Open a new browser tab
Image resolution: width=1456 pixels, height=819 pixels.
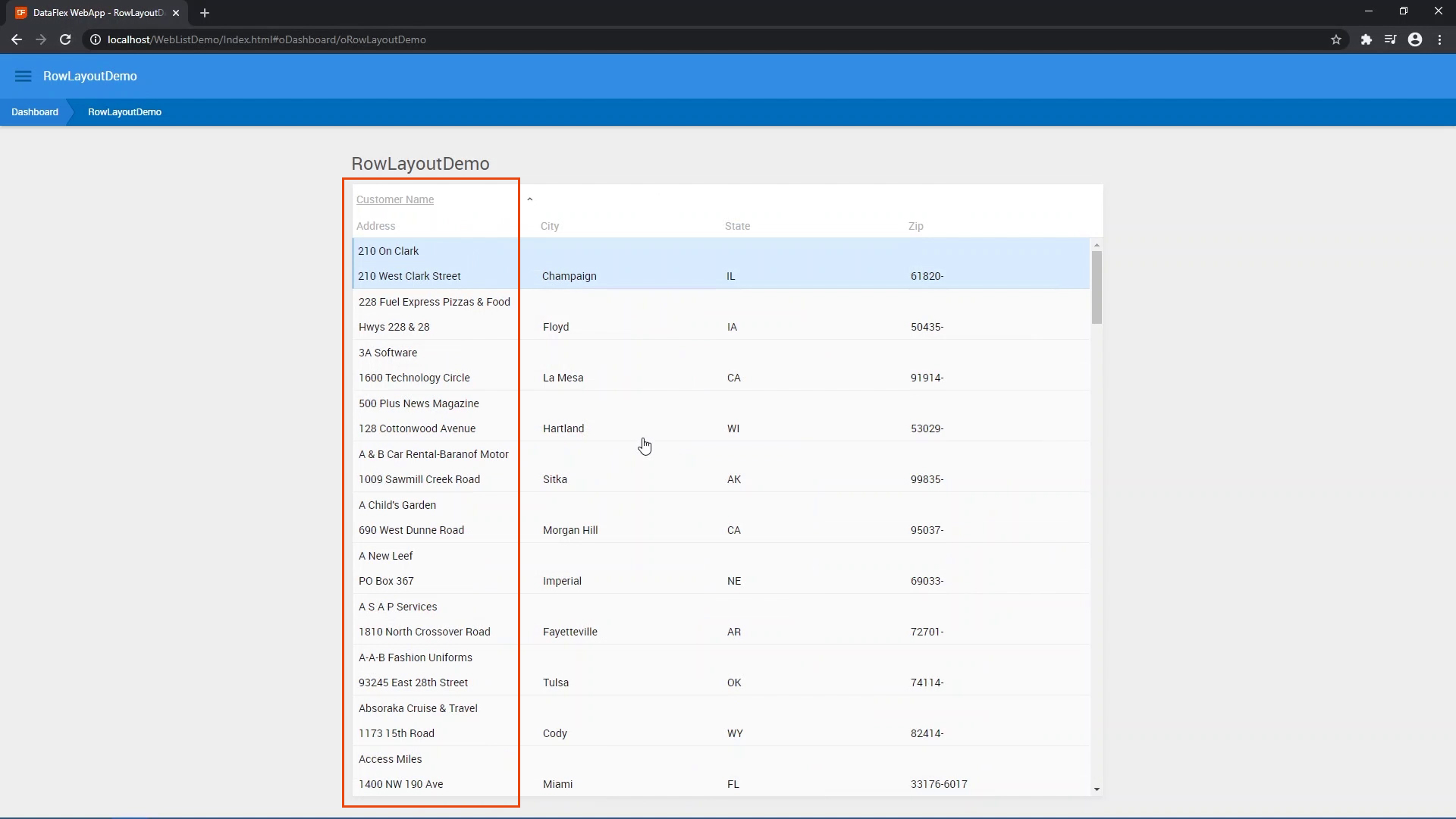click(x=205, y=13)
